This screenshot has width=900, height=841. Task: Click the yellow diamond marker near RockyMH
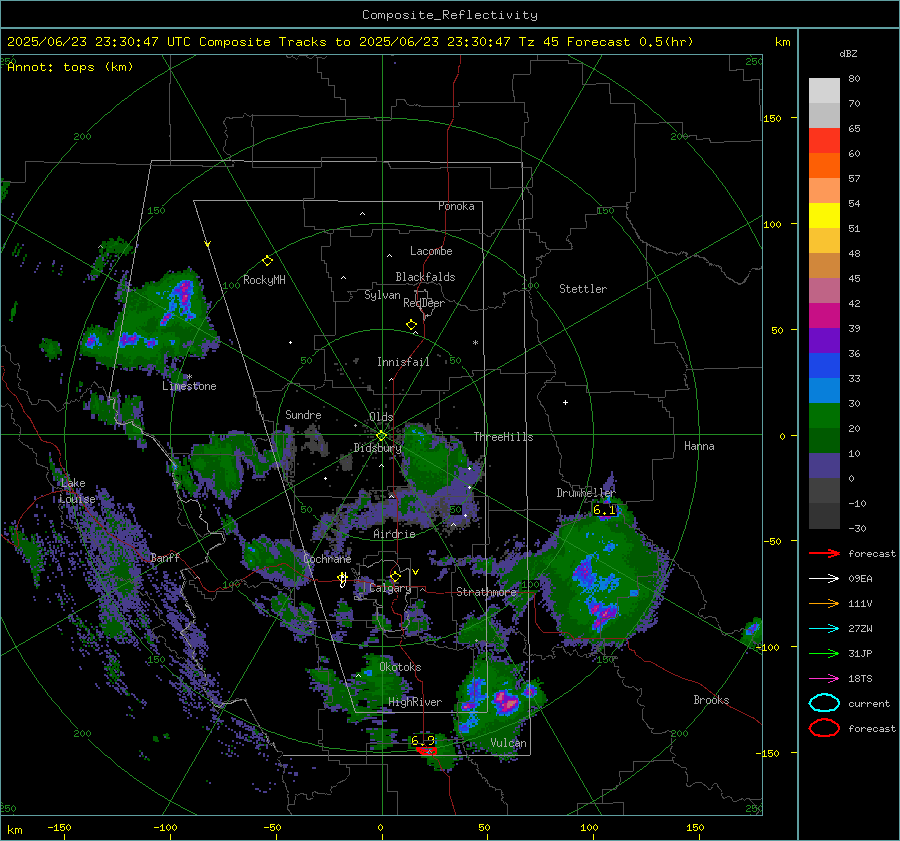click(x=267, y=261)
